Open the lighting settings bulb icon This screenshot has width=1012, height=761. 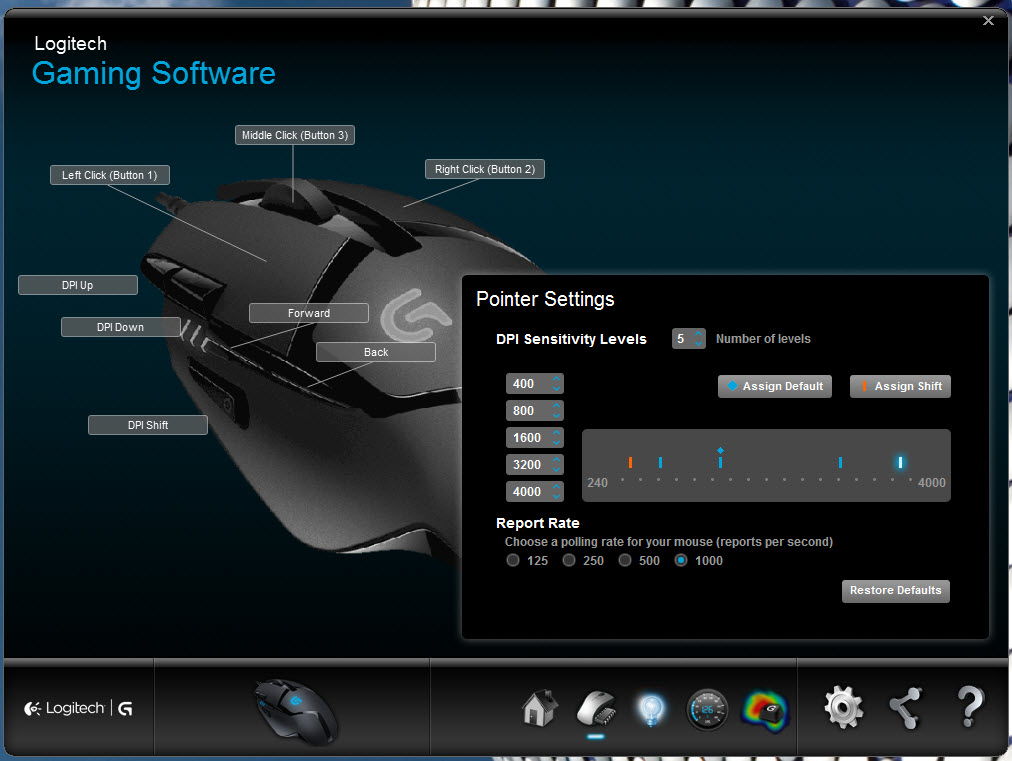[651, 709]
